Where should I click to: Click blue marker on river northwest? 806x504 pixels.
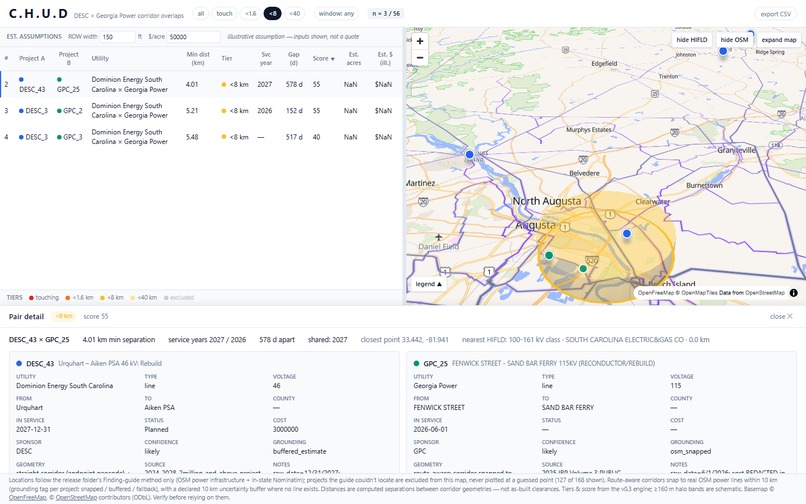tap(469, 154)
